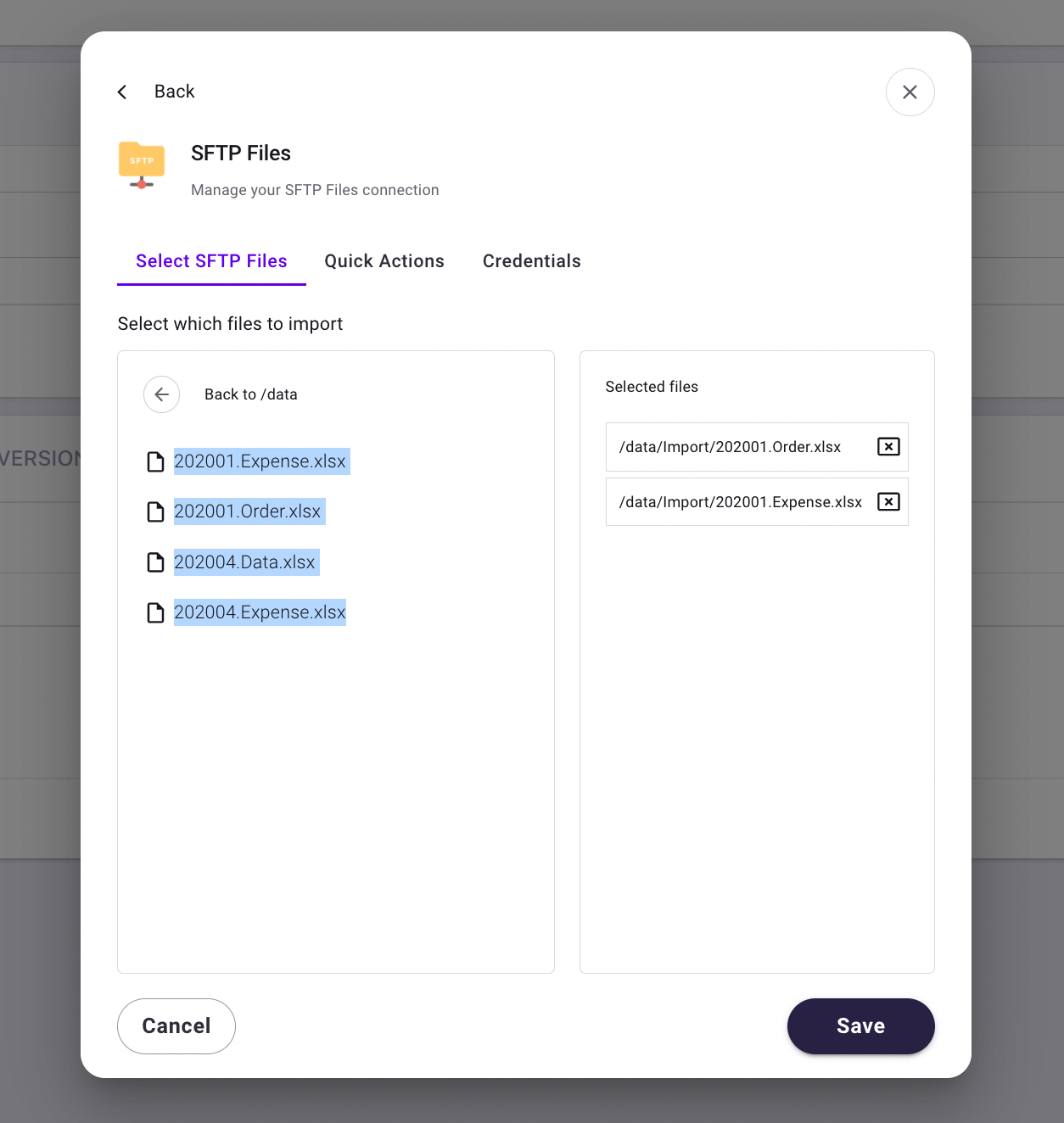Click file icon beside 202001.Order.xlsx

155,511
